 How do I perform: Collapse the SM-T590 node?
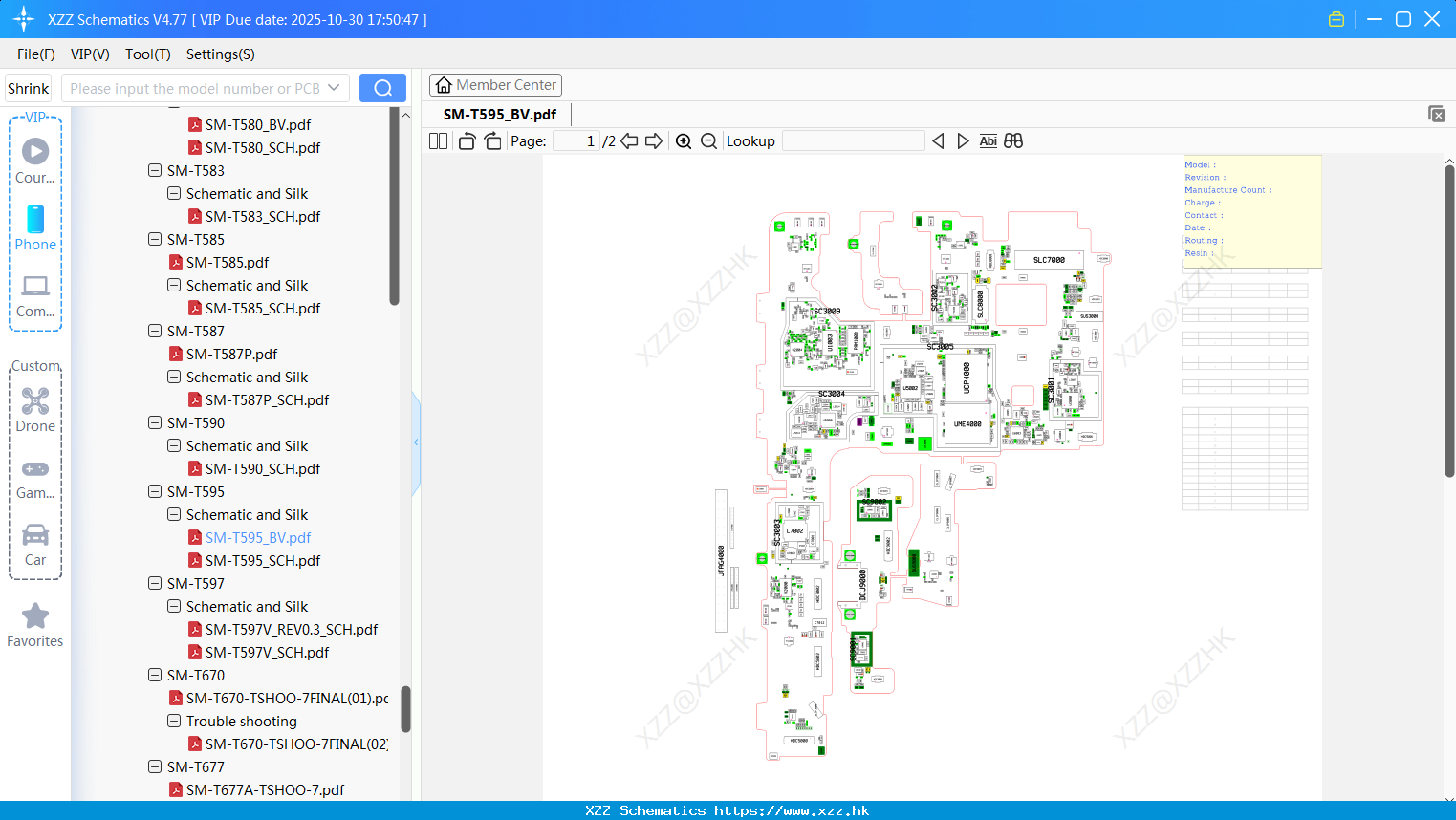click(155, 422)
